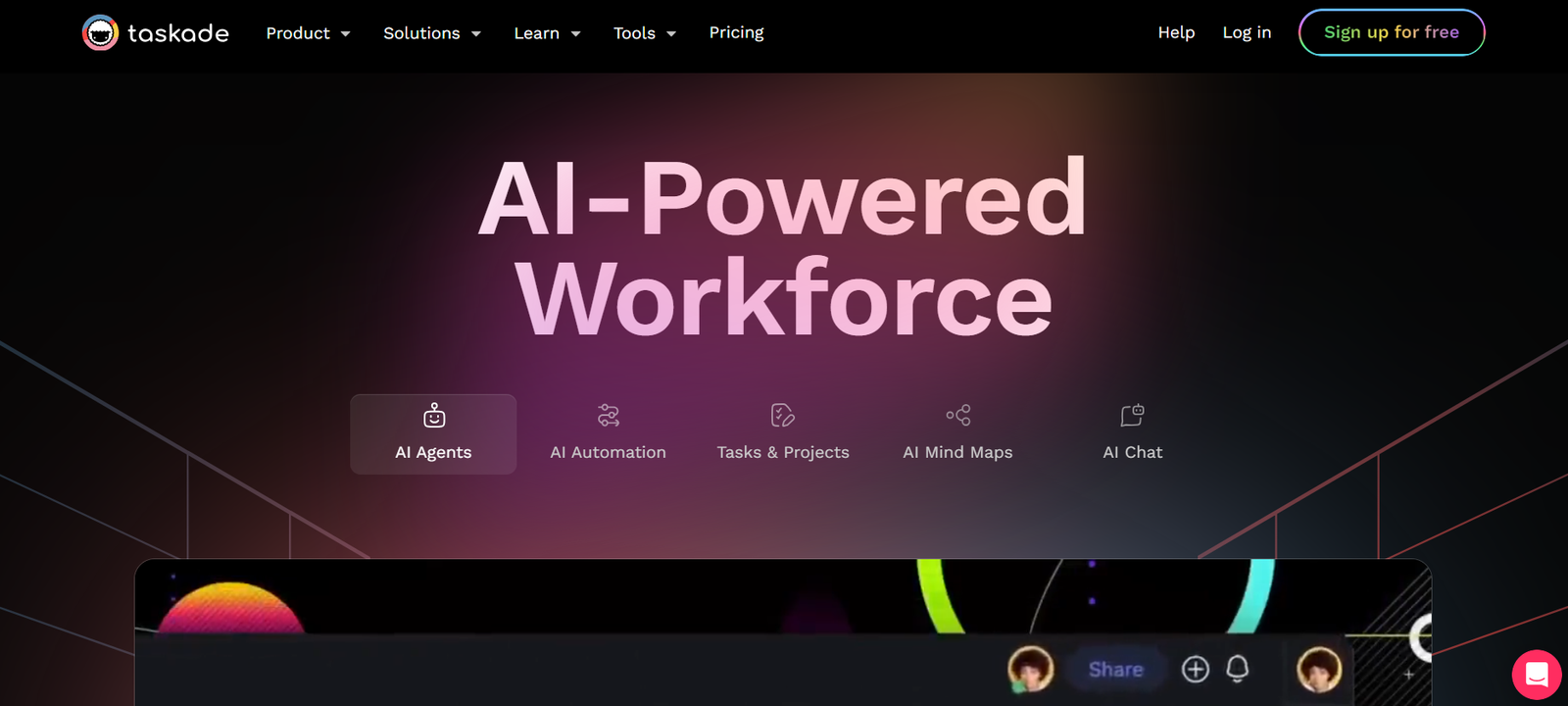Open the Log in link
This screenshot has width=1568, height=706.
[1247, 32]
